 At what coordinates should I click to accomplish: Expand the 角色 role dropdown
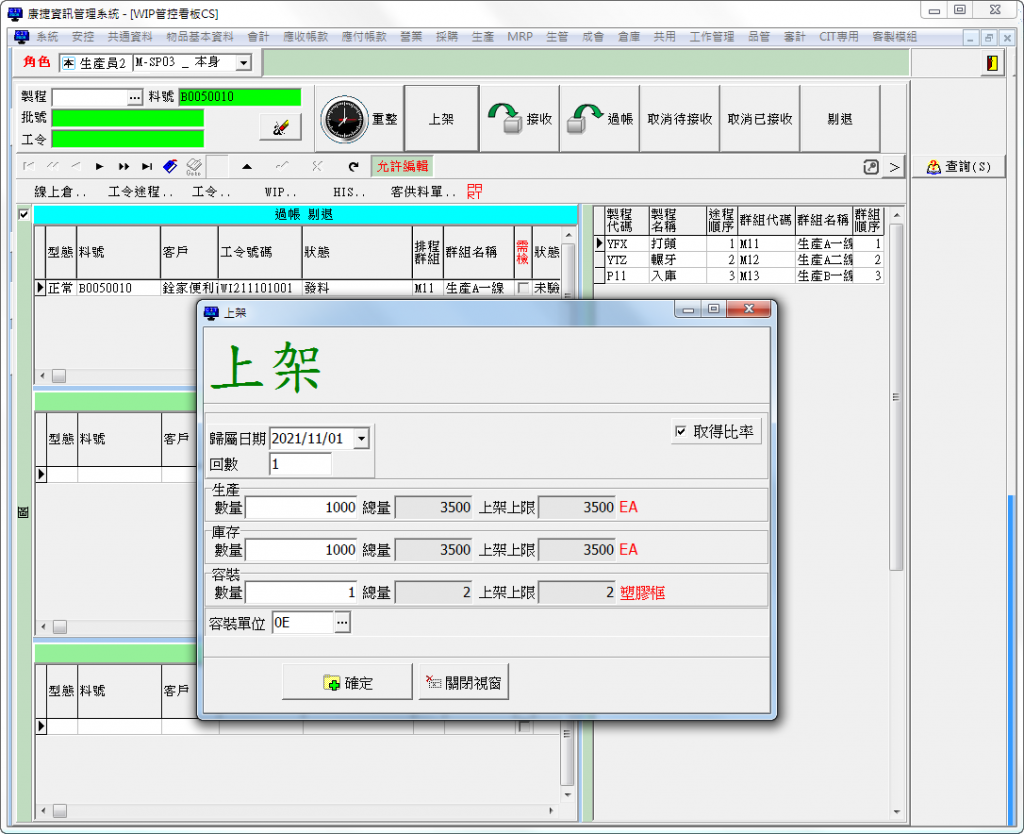click(243, 63)
